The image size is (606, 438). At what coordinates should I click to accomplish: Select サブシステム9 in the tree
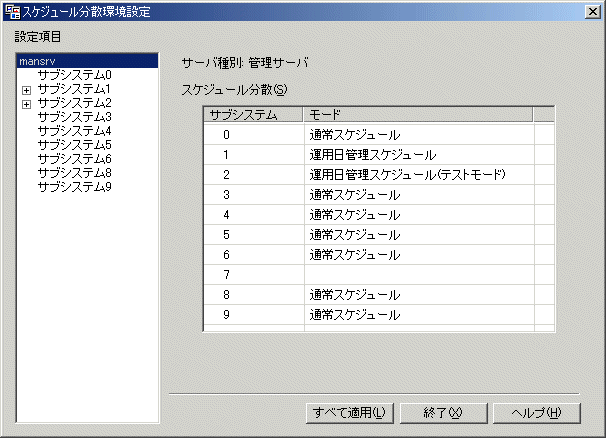[75, 186]
